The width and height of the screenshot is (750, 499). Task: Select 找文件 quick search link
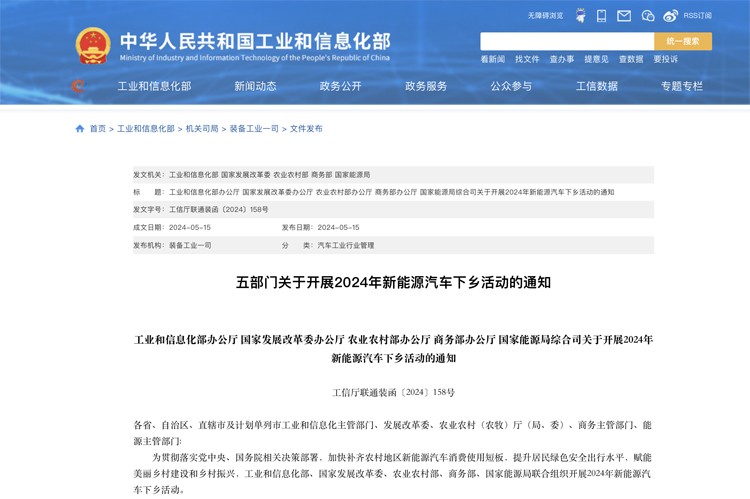[x=527, y=59]
